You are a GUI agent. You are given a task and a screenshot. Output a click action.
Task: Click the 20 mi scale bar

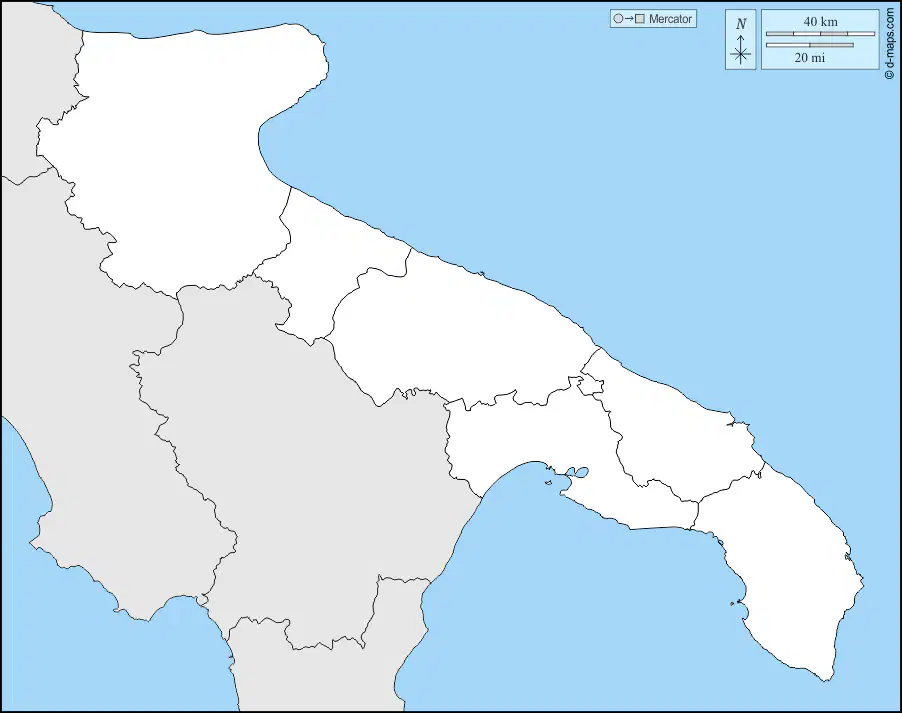[x=810, y=45]
